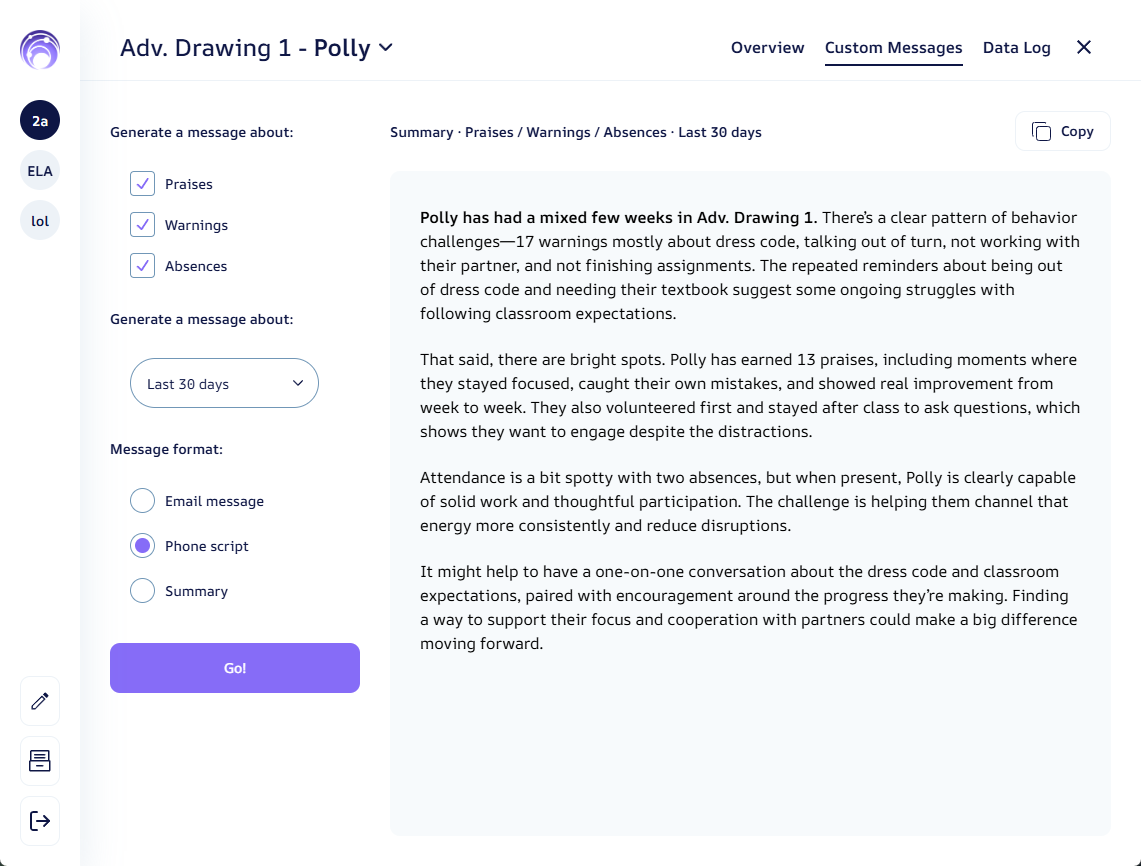1141x866 pixels.
Task: Choose the Summary message format
Action: 143,591
